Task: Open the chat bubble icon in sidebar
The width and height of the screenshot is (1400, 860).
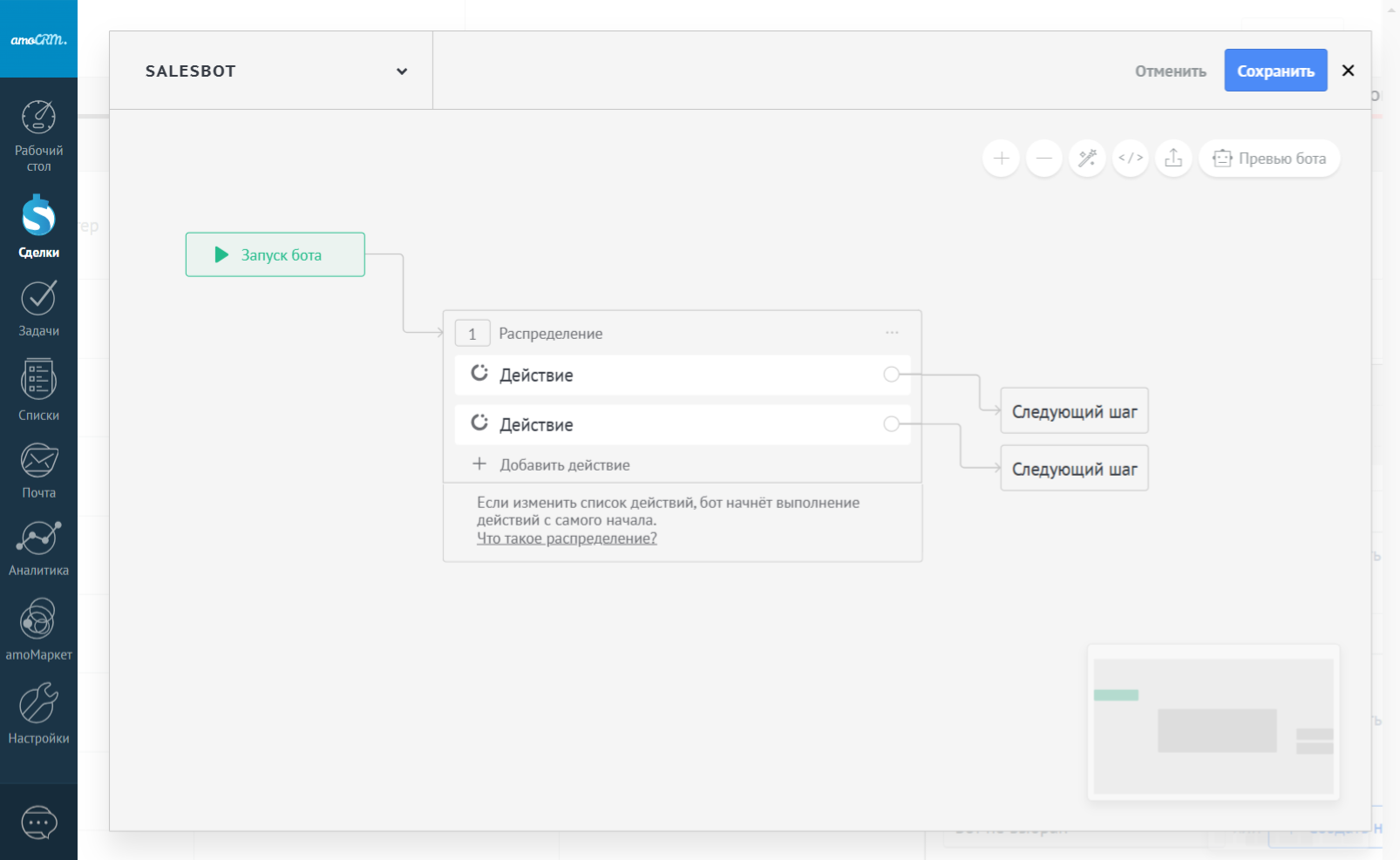Action: click(x=38, y=823)
